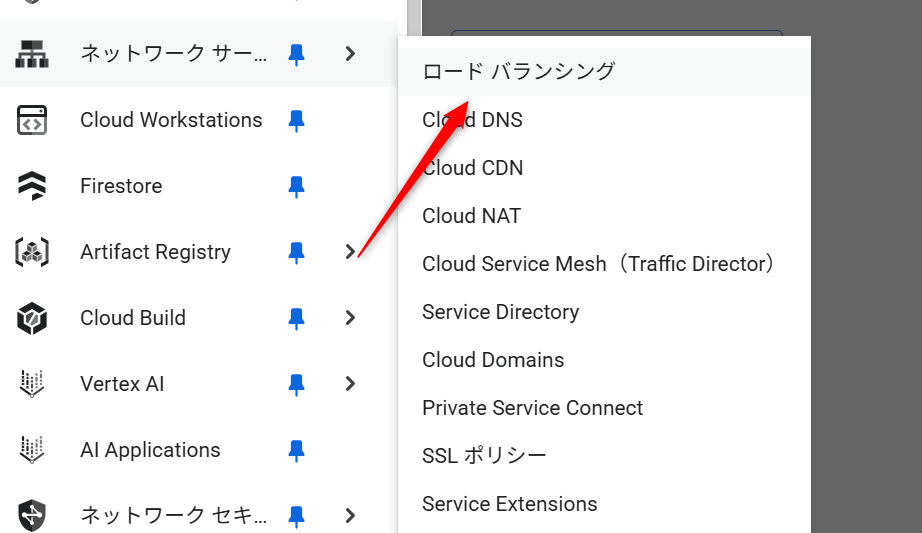Choose Cloud CDN from the submenu

(604, 168)
